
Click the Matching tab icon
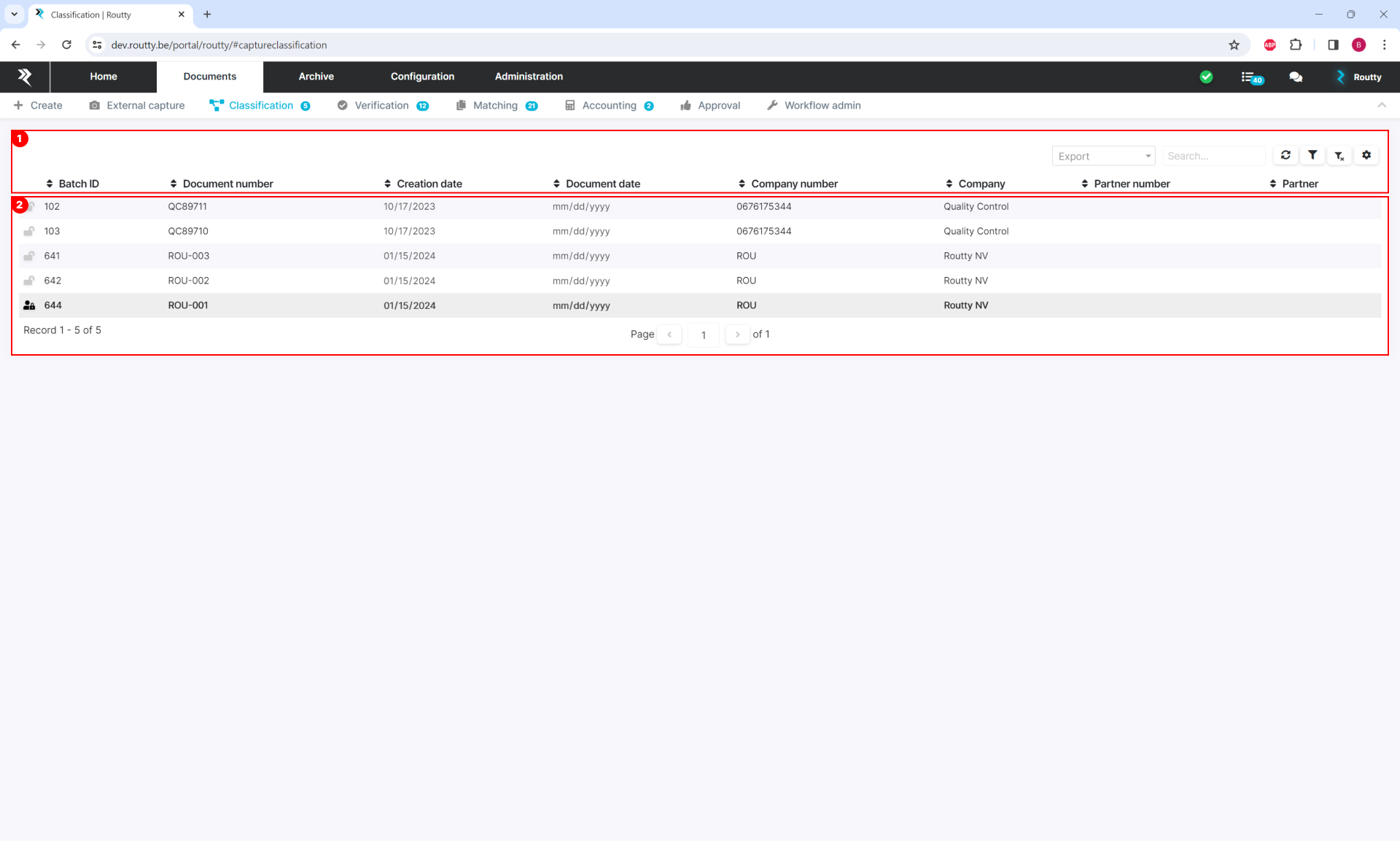tap(461, 104)
